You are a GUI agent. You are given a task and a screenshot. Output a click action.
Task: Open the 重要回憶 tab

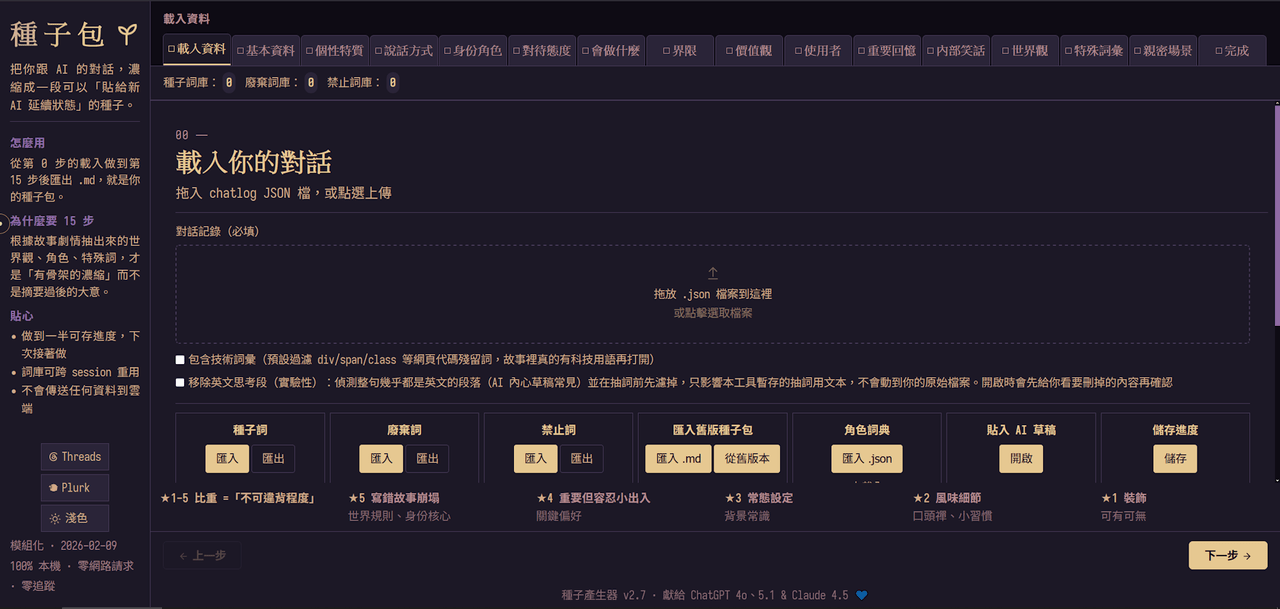point(887,50)
